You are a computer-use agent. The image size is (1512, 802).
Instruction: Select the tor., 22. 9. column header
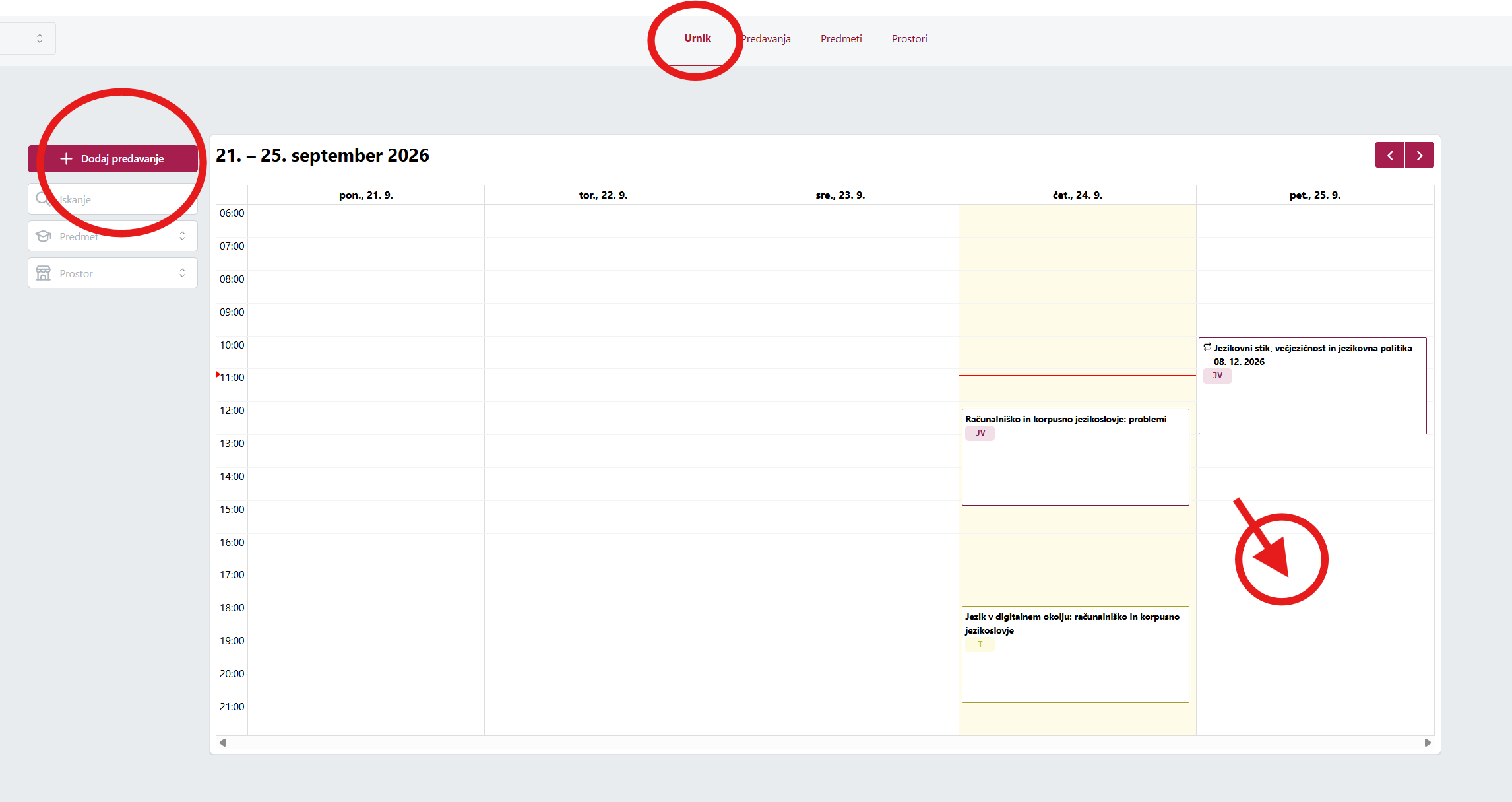603,195
